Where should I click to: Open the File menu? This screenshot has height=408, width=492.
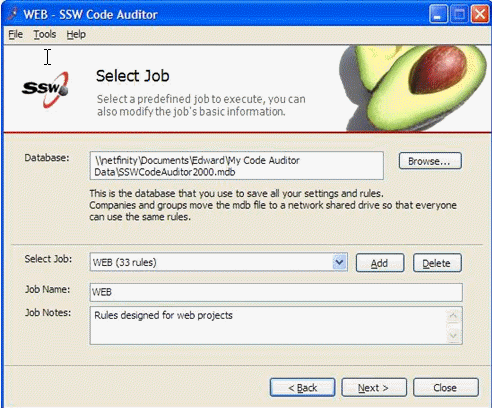click(16, 34)
